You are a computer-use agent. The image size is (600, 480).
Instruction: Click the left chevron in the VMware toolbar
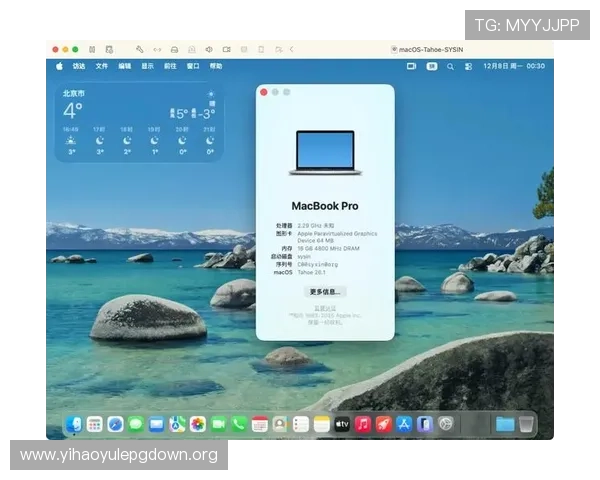click(292, 49)
